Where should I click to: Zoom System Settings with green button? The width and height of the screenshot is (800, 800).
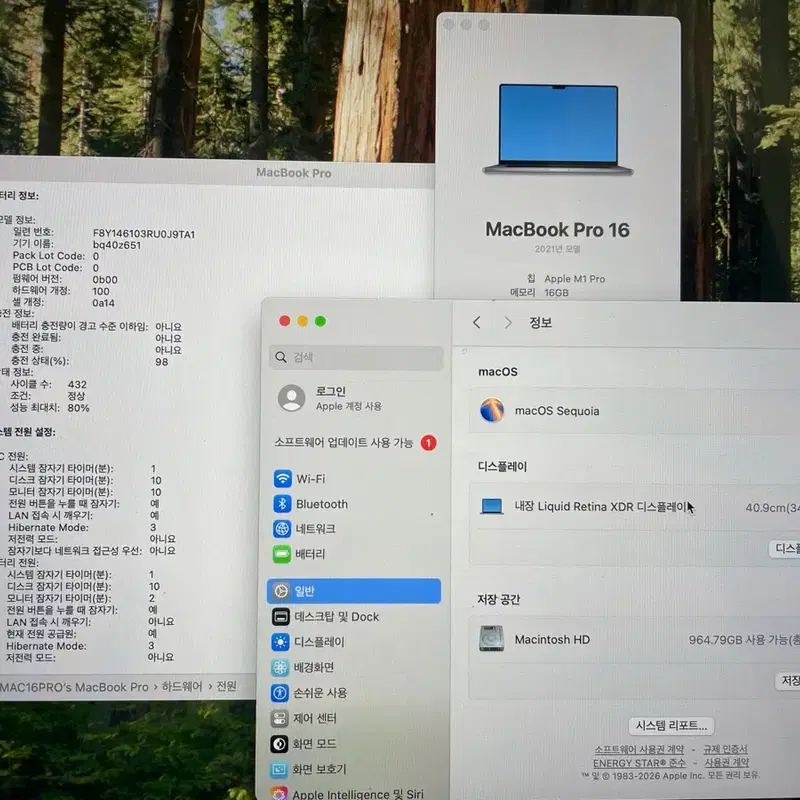tap(320, 321)
